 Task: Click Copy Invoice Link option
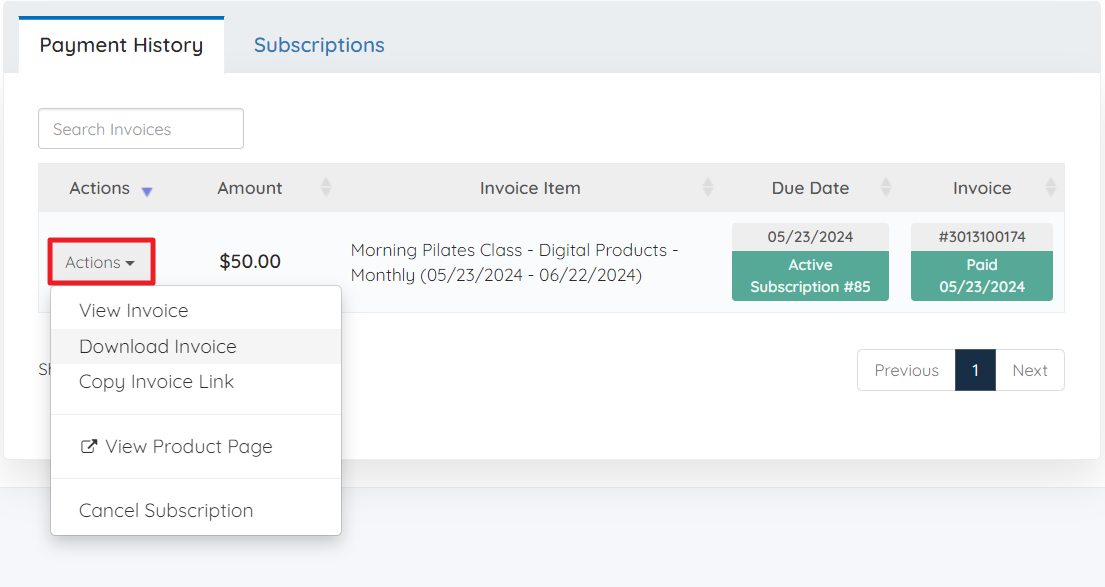[x=156, y=382]
